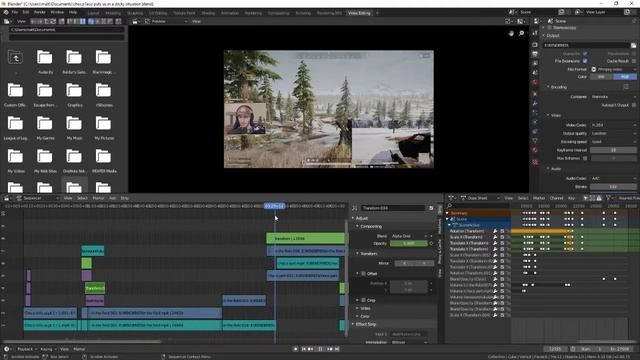Open sequencer editor type icon
The width and height of the screenshot is (640, 360).
pyautogui.click(x=8, y=198)
